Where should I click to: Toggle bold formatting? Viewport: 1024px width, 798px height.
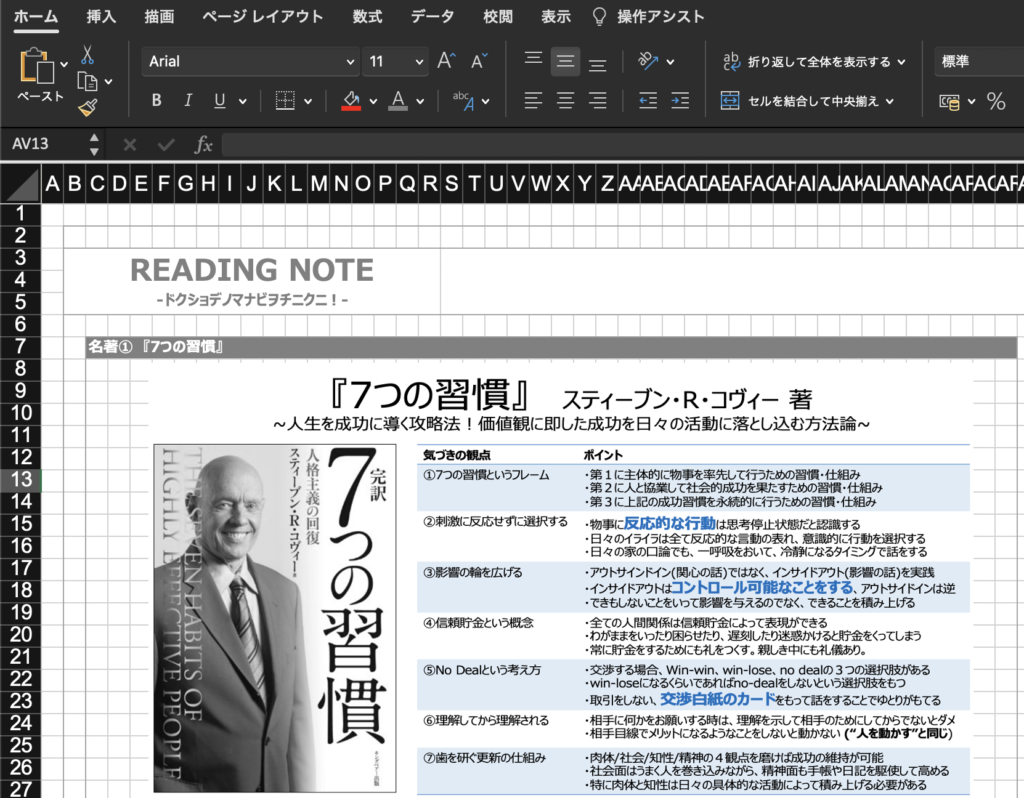(x=156, y=101)
